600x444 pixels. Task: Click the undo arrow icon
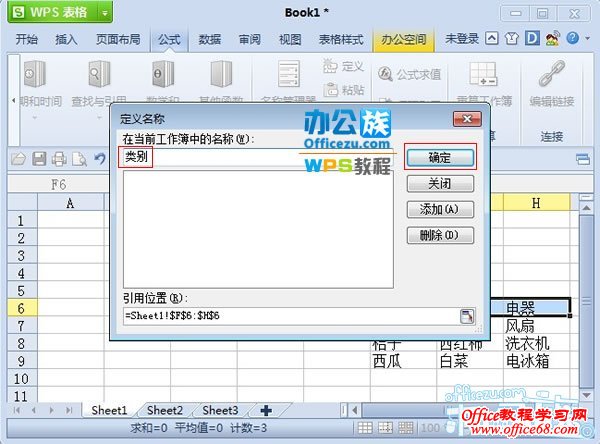(100, 158)
